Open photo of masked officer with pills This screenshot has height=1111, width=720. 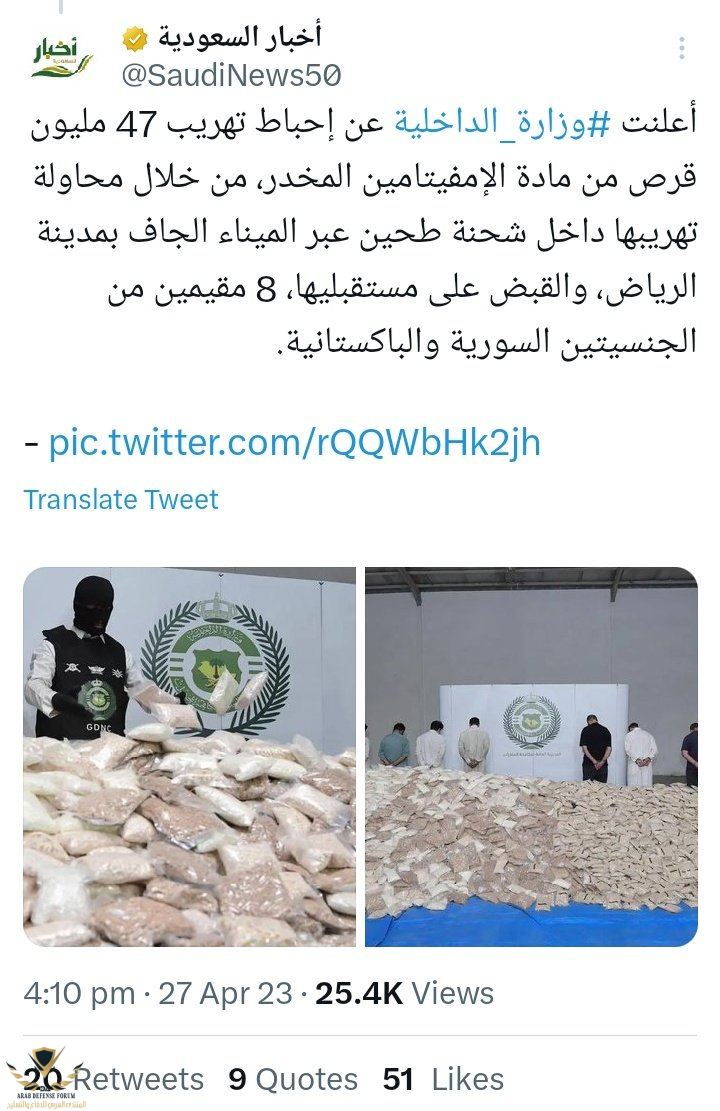point(189,757)
